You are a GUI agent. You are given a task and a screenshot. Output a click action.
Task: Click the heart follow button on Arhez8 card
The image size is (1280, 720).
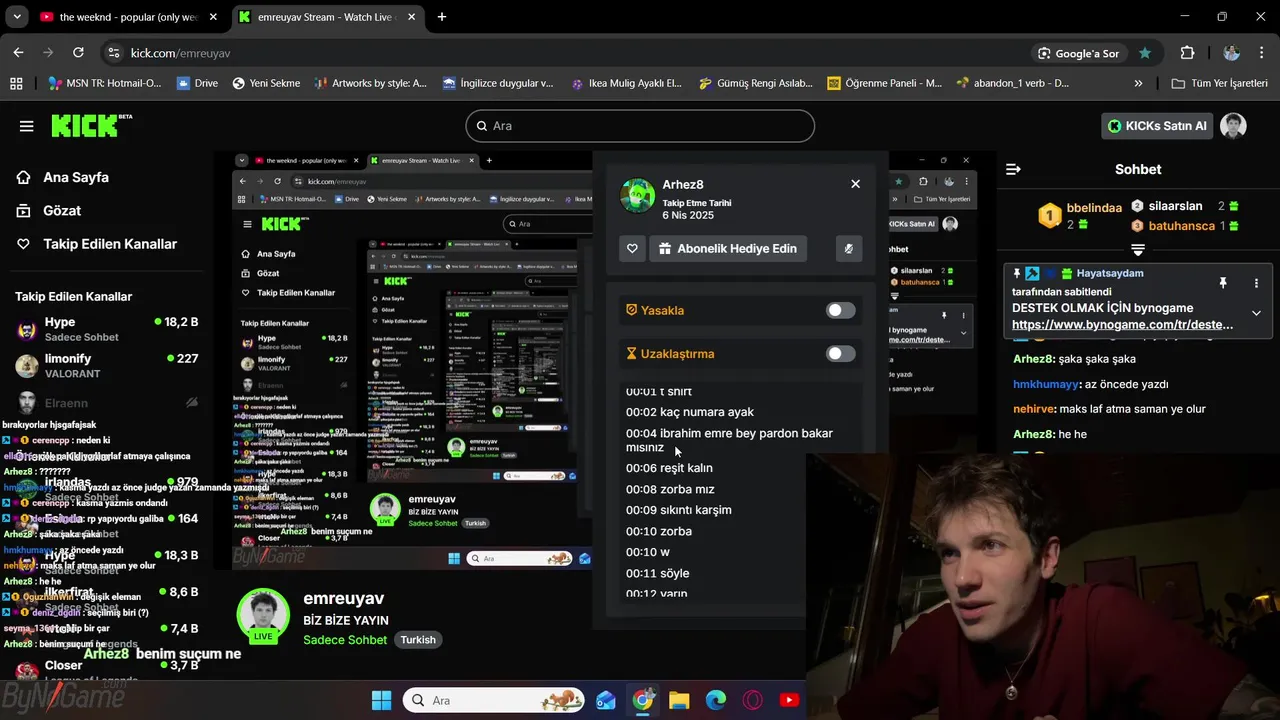tap(632, 248)
